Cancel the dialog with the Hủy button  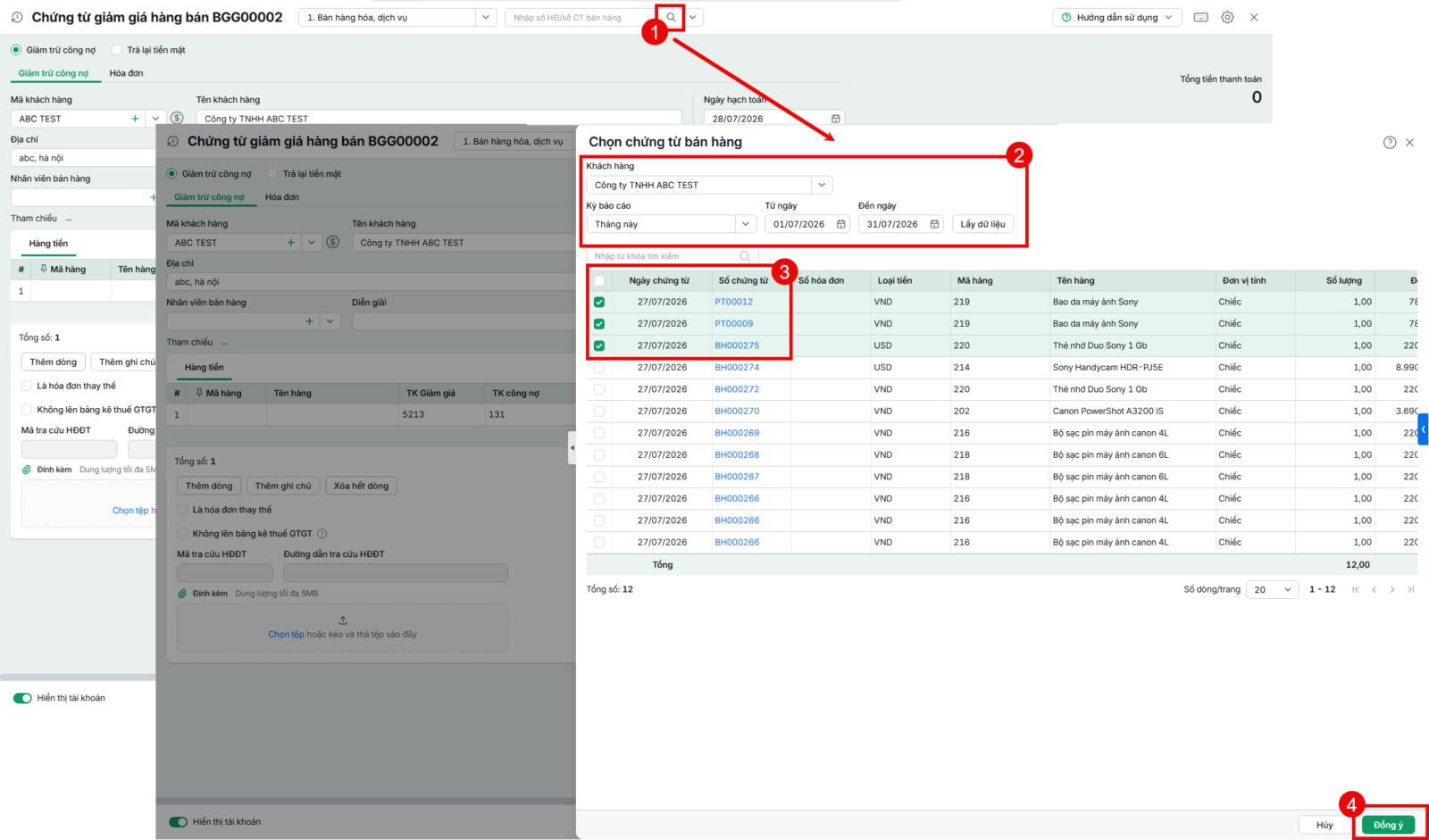1325,825
